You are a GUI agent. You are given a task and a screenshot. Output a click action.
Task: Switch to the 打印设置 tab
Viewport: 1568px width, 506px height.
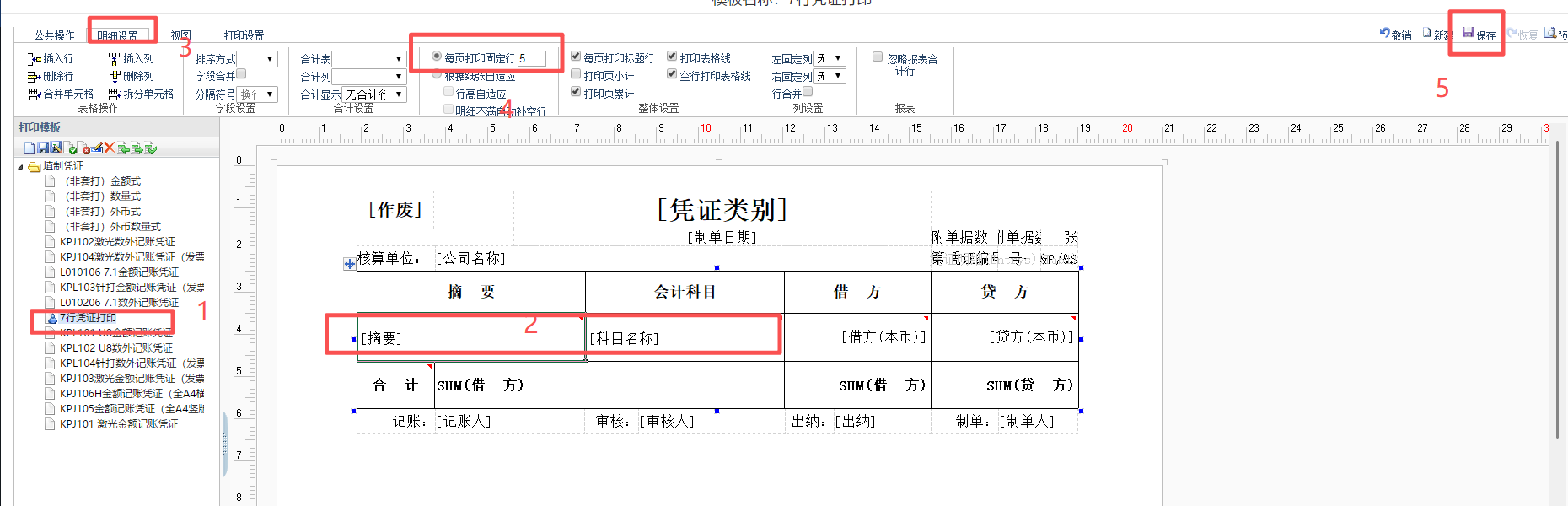[244, 35]
